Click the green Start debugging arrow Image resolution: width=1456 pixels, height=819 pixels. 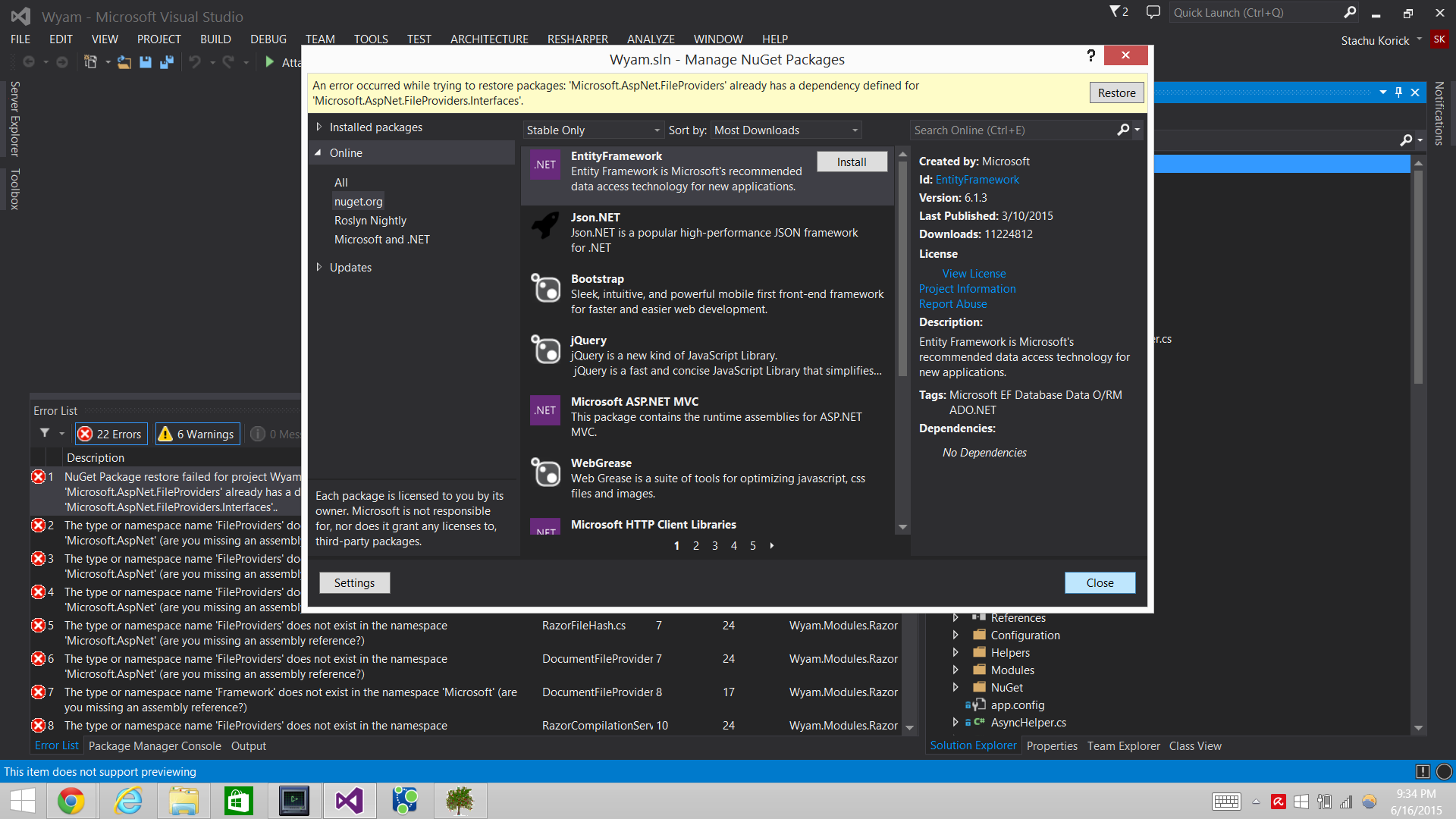click(x=270, y=62)
